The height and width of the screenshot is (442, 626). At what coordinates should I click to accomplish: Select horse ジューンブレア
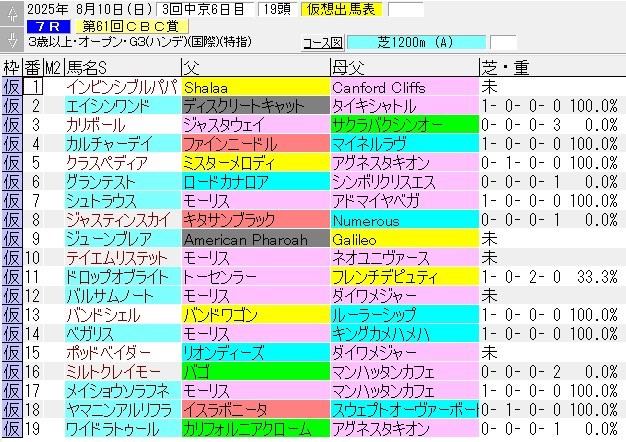pos(123,239)
